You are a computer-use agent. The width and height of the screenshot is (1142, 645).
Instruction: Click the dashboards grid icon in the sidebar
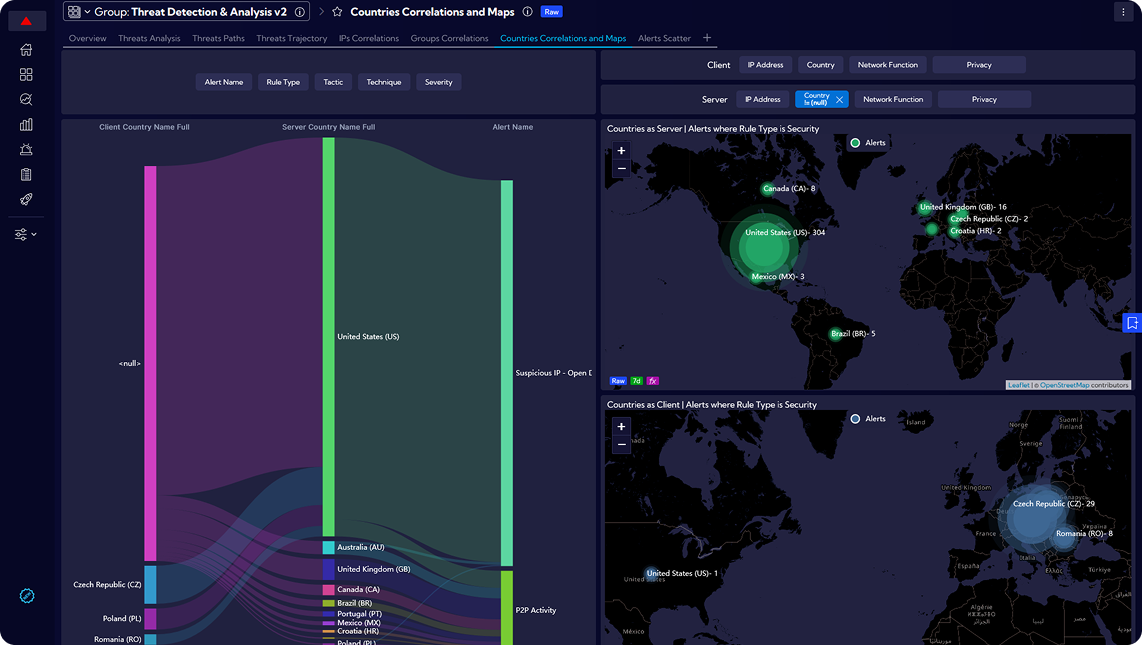[x=26, y=75]
